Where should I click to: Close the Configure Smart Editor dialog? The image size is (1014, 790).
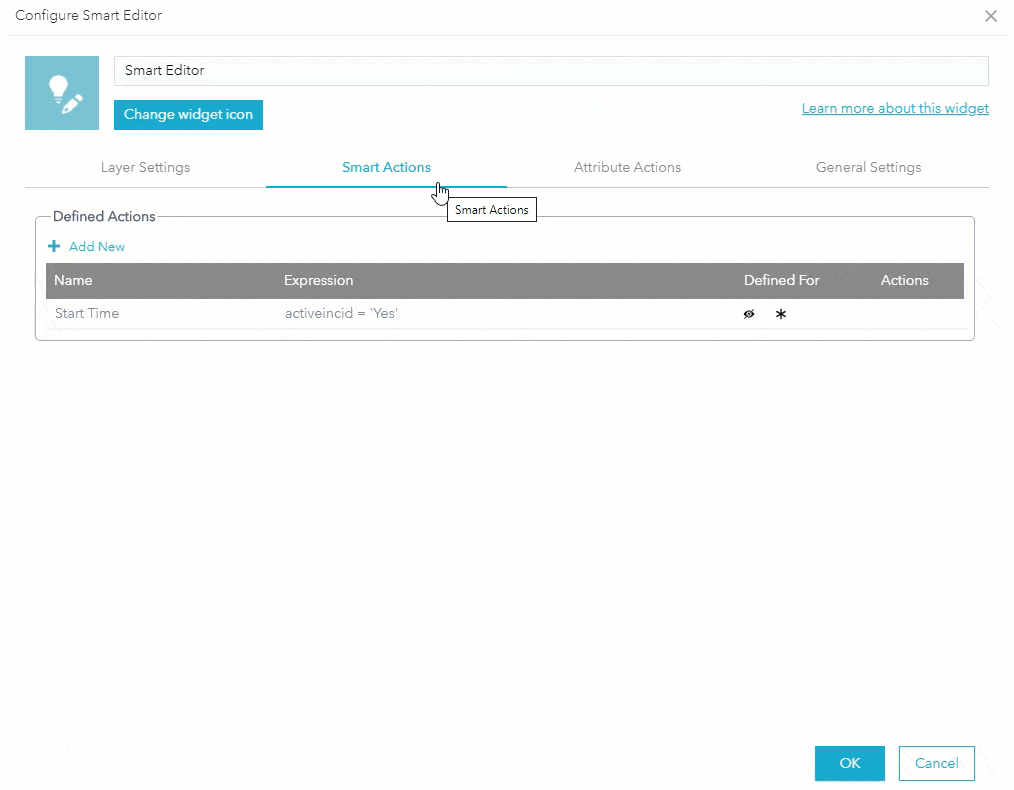click(x=991, y=16)
